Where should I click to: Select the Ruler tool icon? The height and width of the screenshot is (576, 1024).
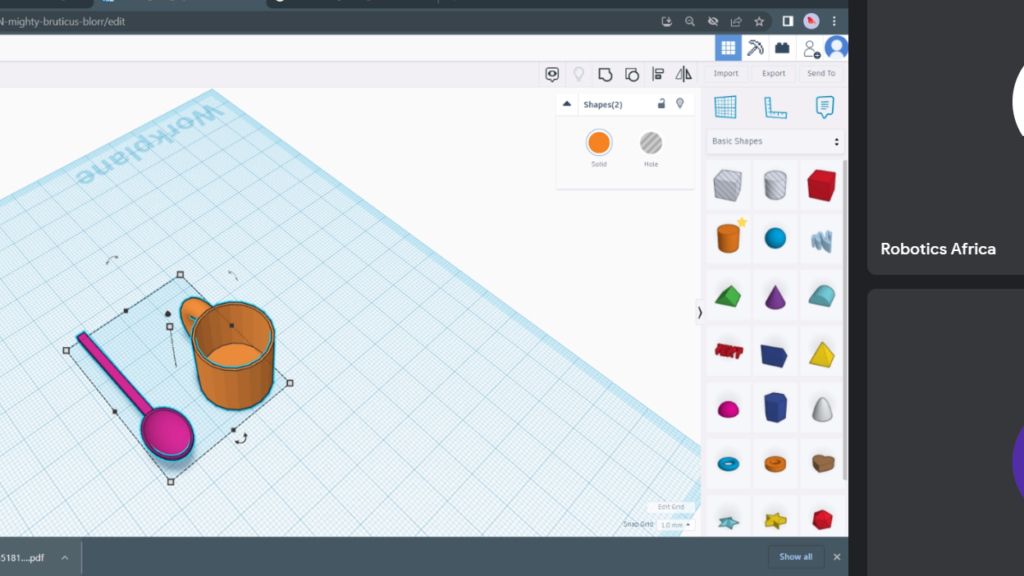(x=775, y=107)
